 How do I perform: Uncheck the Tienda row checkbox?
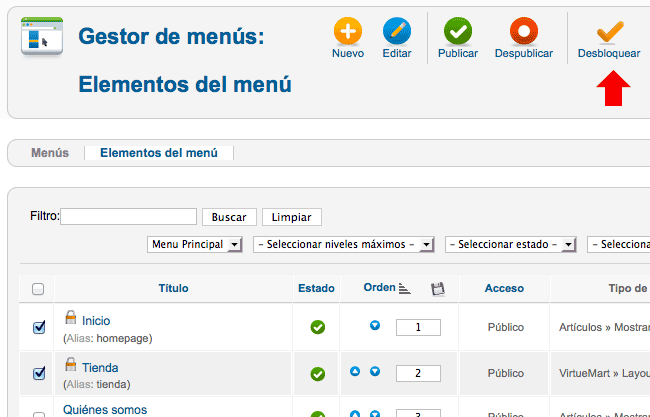39,373
